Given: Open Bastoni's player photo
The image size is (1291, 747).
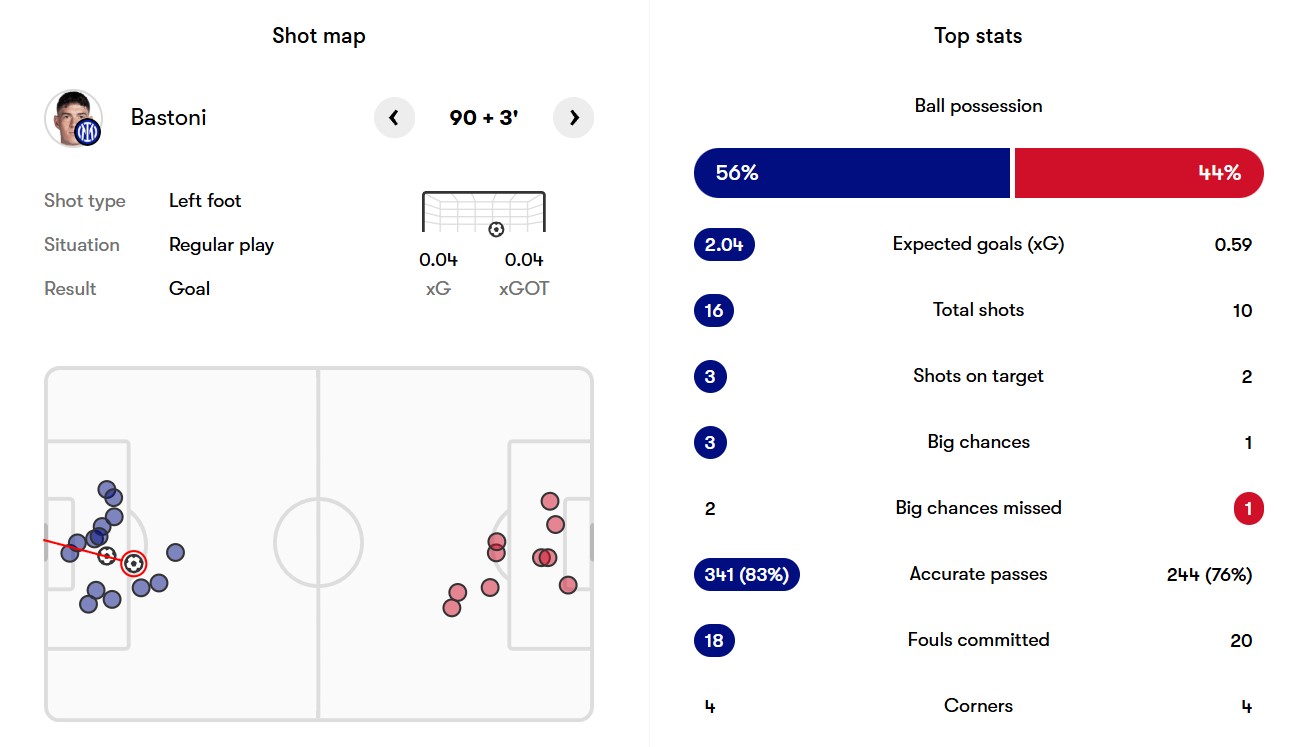Looking at the screenshot, I should coord(70,115).
